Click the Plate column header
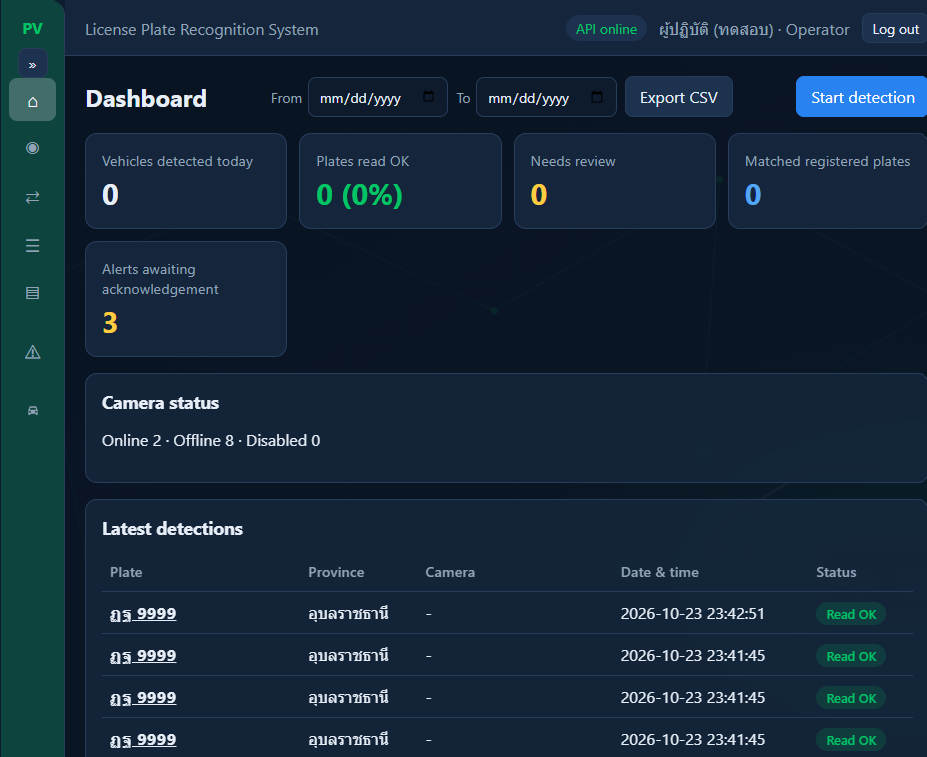The image size is (927, 757). pyautogui.click(x=126, y=572)
